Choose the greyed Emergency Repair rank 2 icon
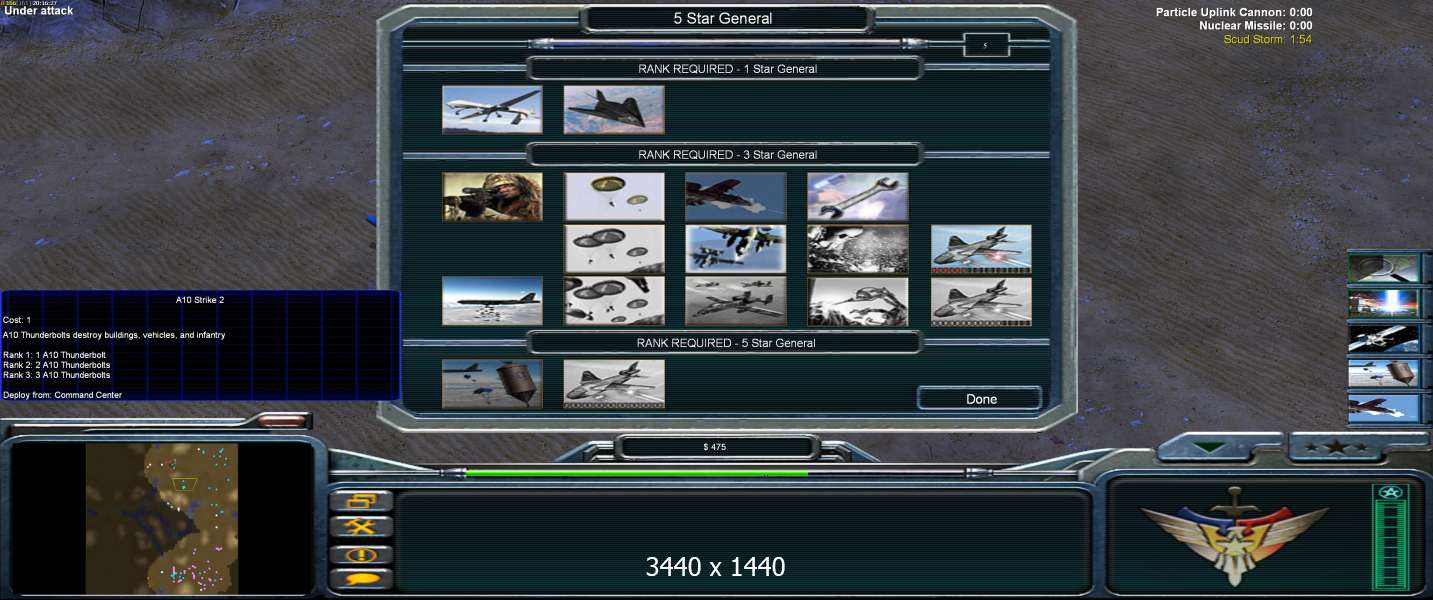Viewport: 1433px width, 600px height. click(858, 249)
